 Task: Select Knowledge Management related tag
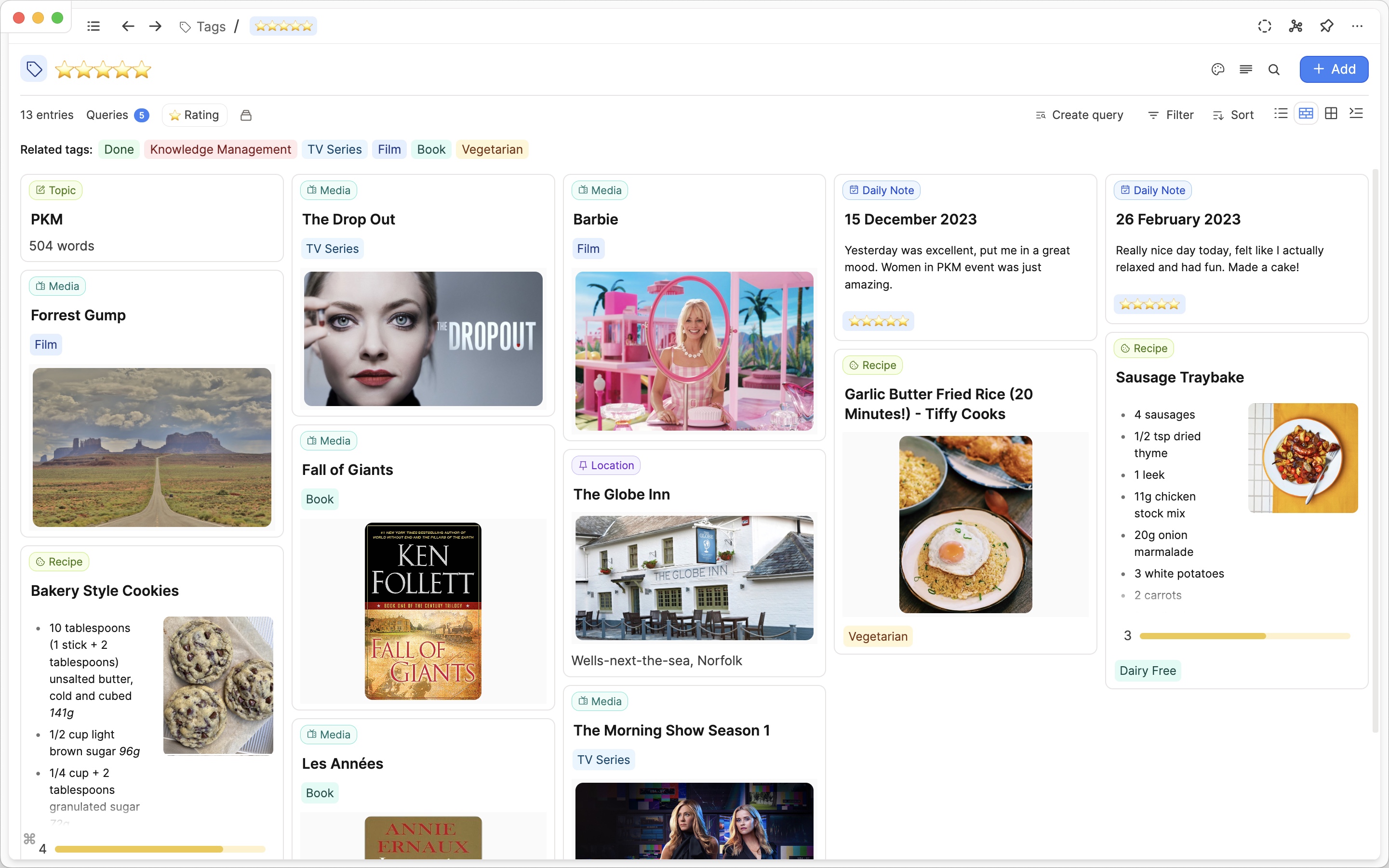pos(221,149)
